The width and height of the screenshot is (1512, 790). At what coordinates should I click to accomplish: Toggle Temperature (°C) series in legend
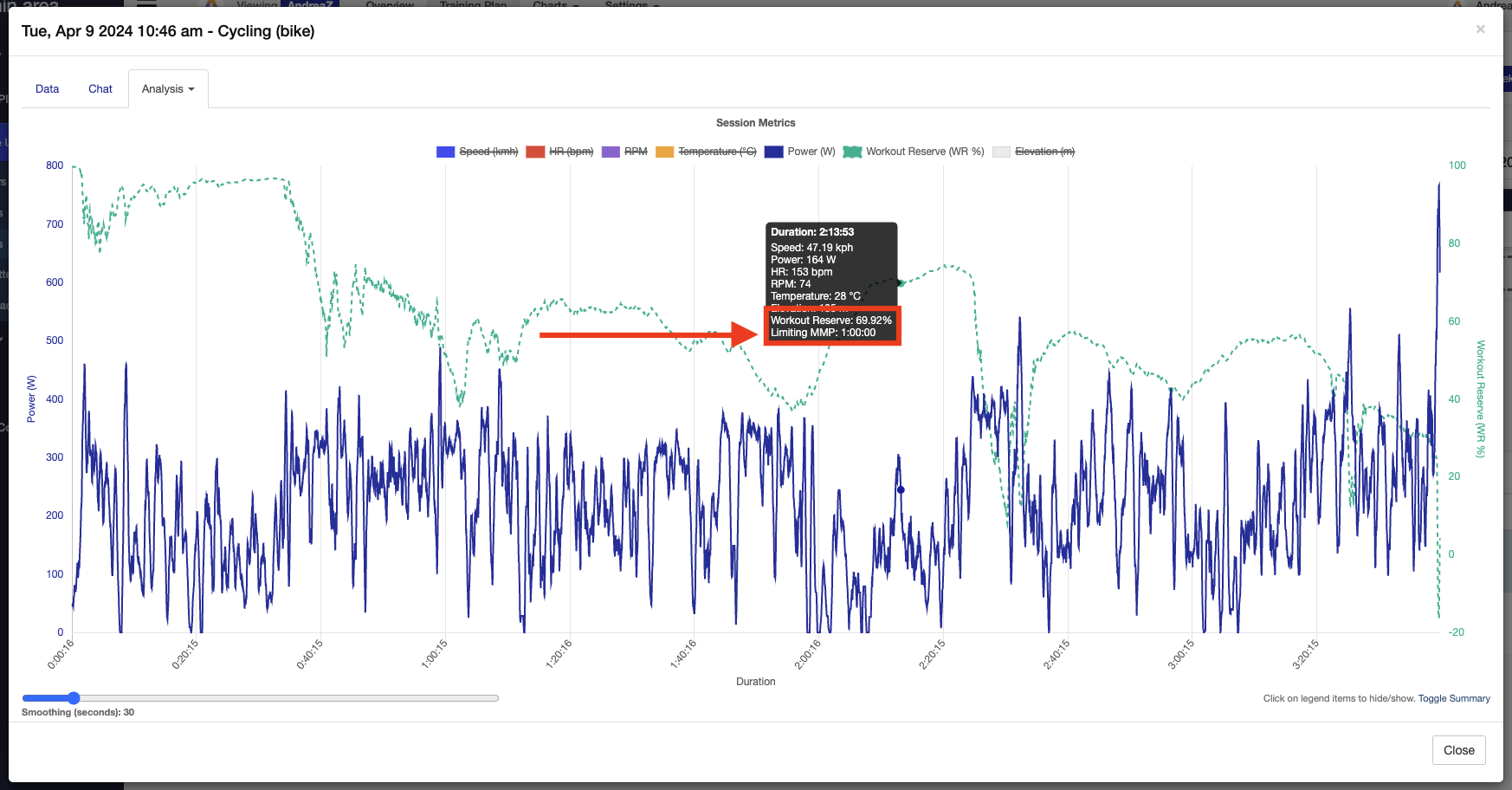point(717,152)
